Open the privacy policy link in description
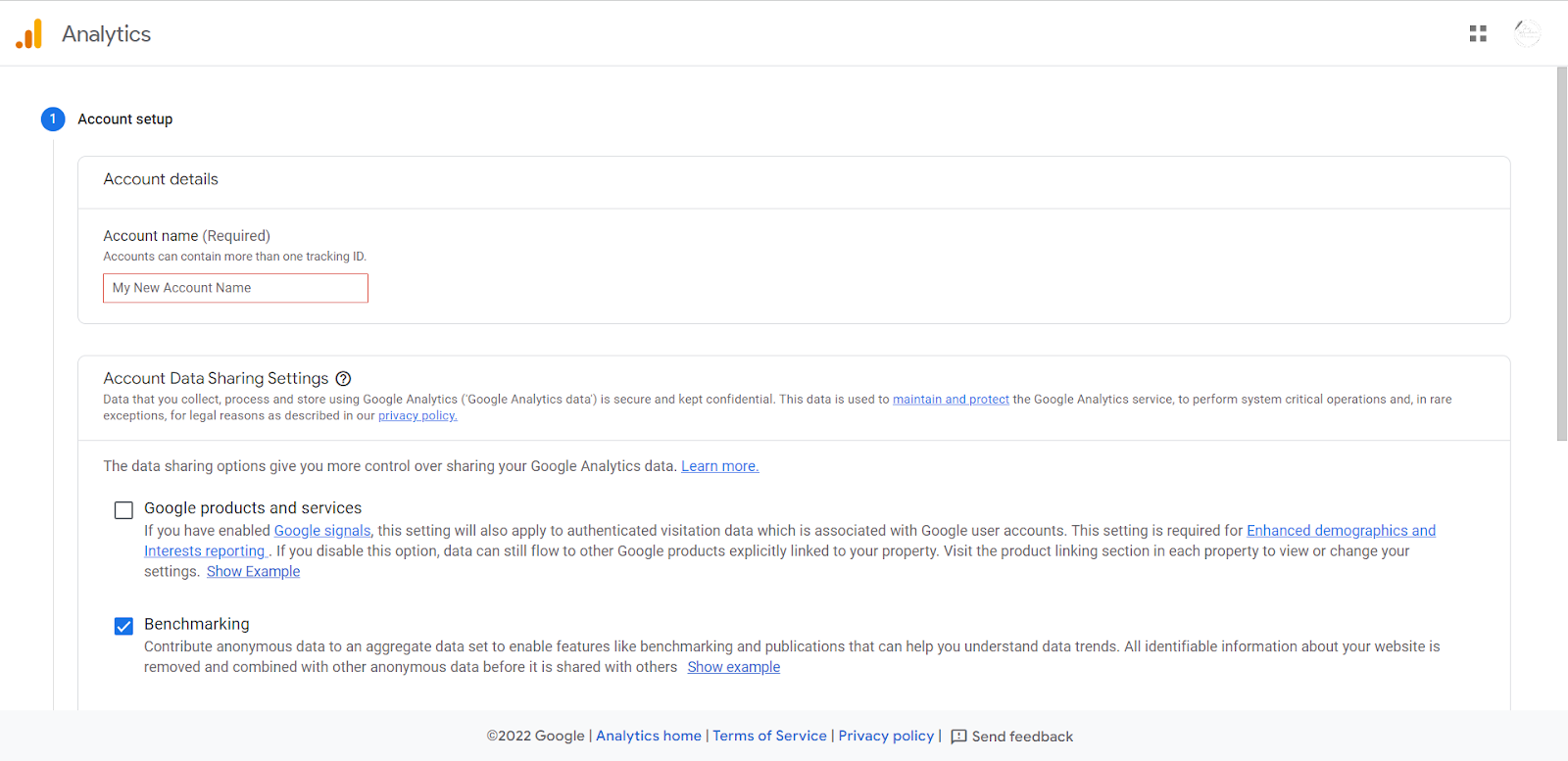 coord(417,416)
